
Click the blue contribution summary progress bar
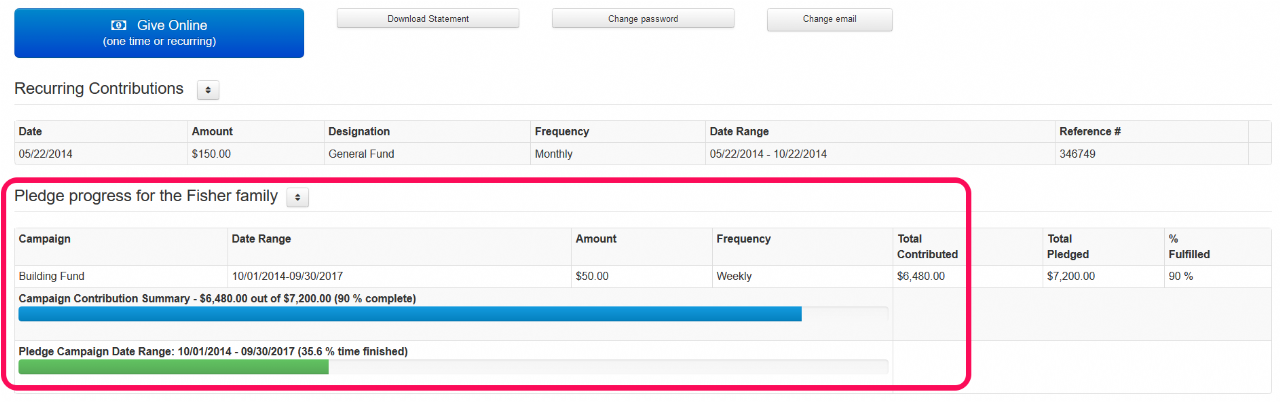[410, 314]
